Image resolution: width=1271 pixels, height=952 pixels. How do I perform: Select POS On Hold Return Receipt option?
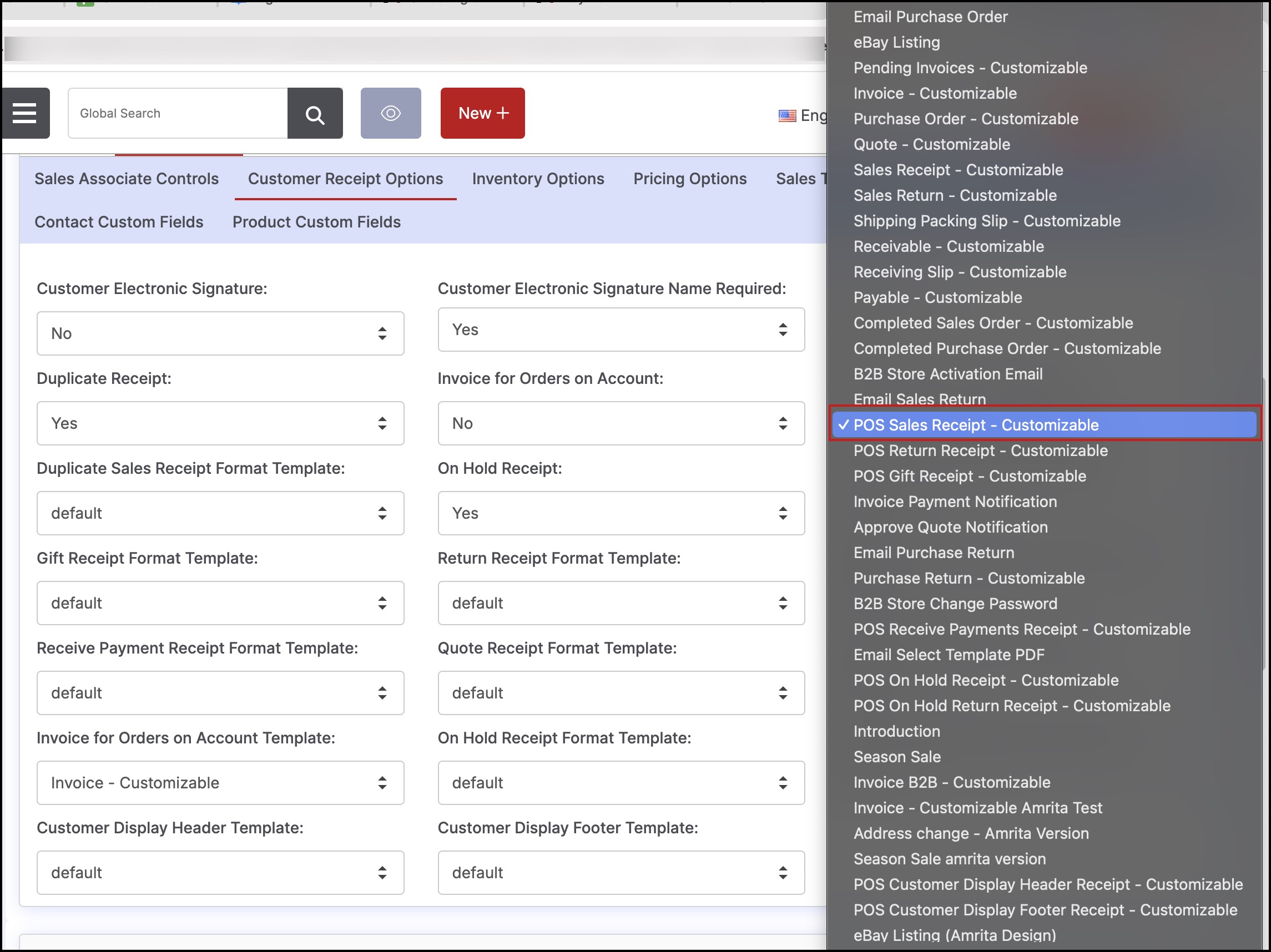pyautogui.click(x=1045, y=706)
